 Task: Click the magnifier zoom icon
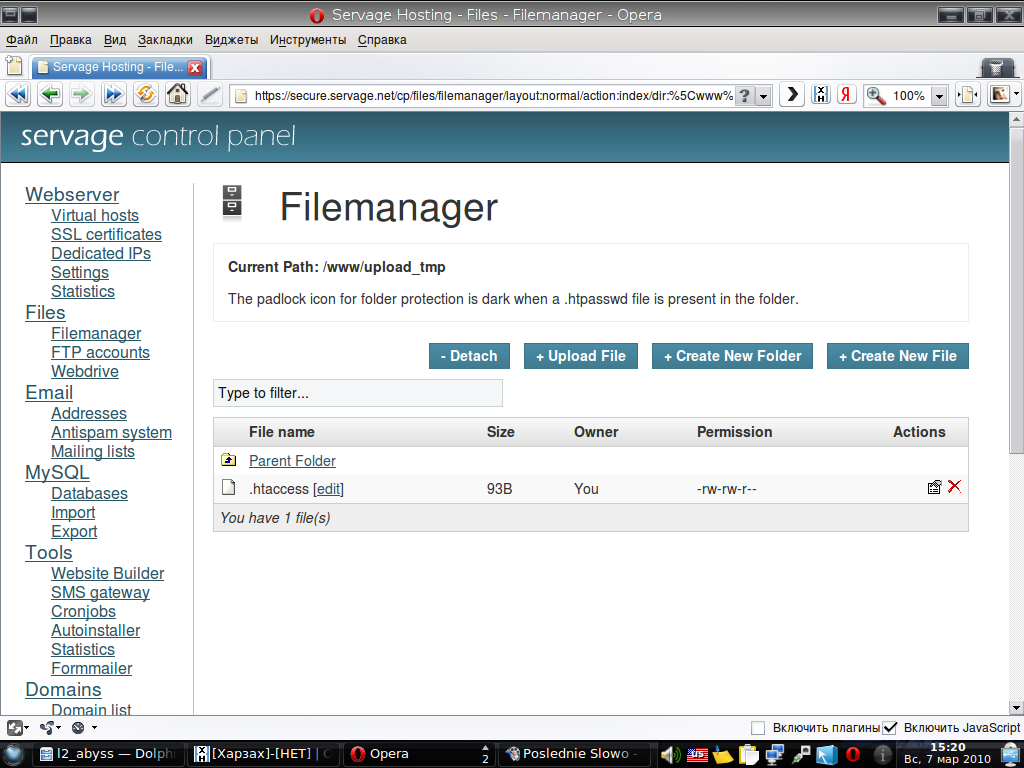(876, 95)
